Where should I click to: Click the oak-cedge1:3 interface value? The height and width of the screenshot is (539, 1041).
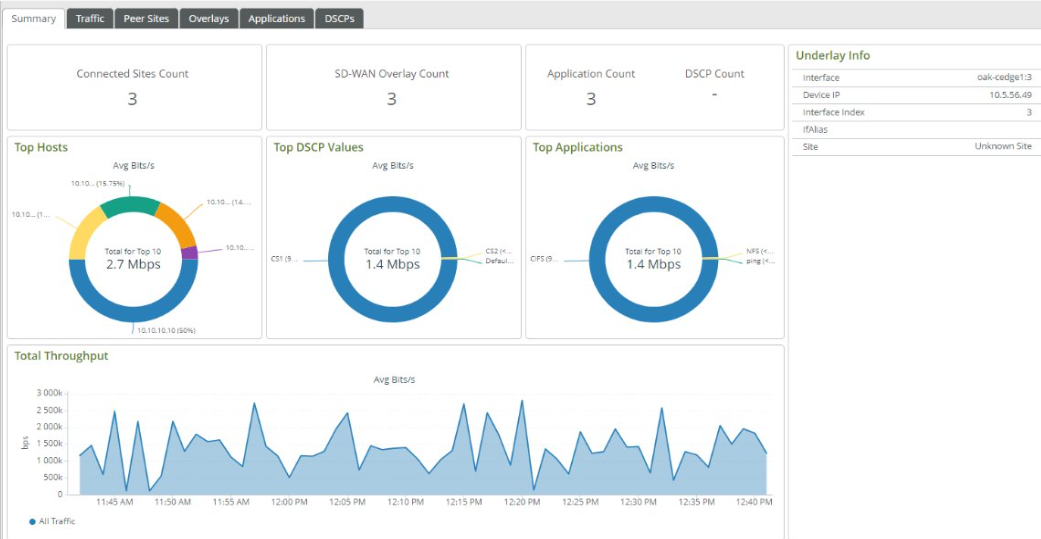pos(1004,78)
